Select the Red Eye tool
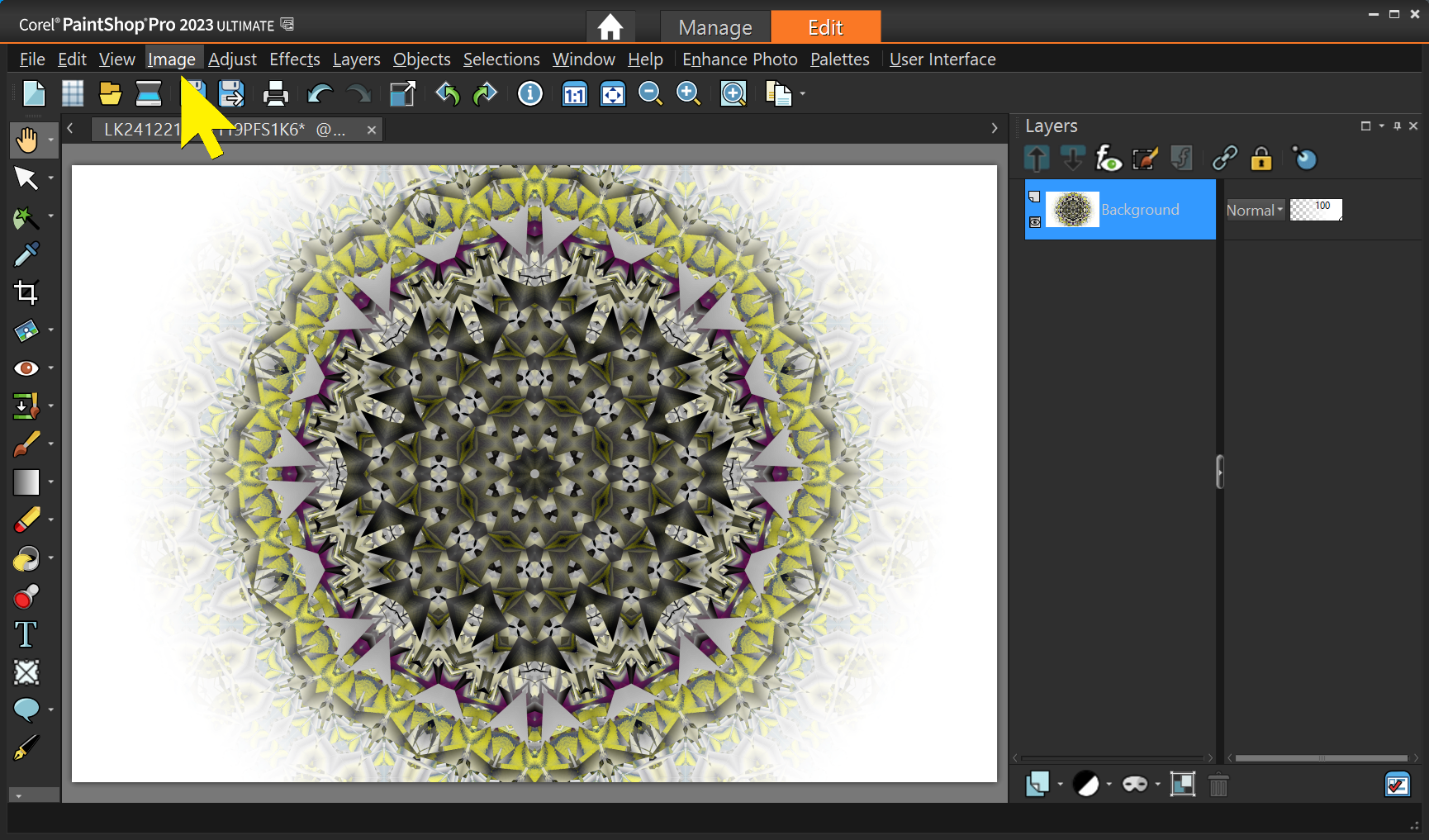The width and height of the screenshot is (1429, 840). 26,368
